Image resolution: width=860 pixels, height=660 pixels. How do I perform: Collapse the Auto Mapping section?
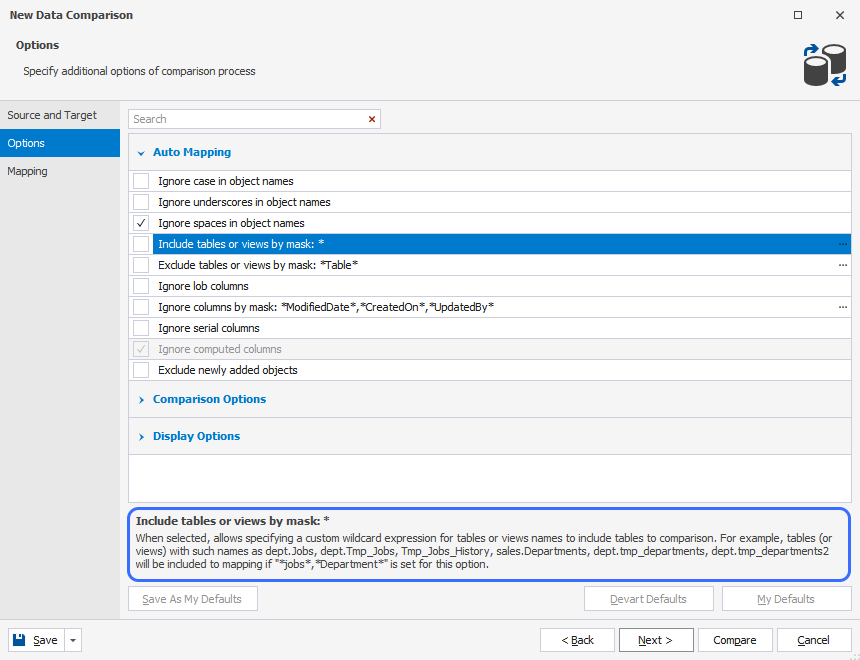pyautogui.click(x=141, y=152)
